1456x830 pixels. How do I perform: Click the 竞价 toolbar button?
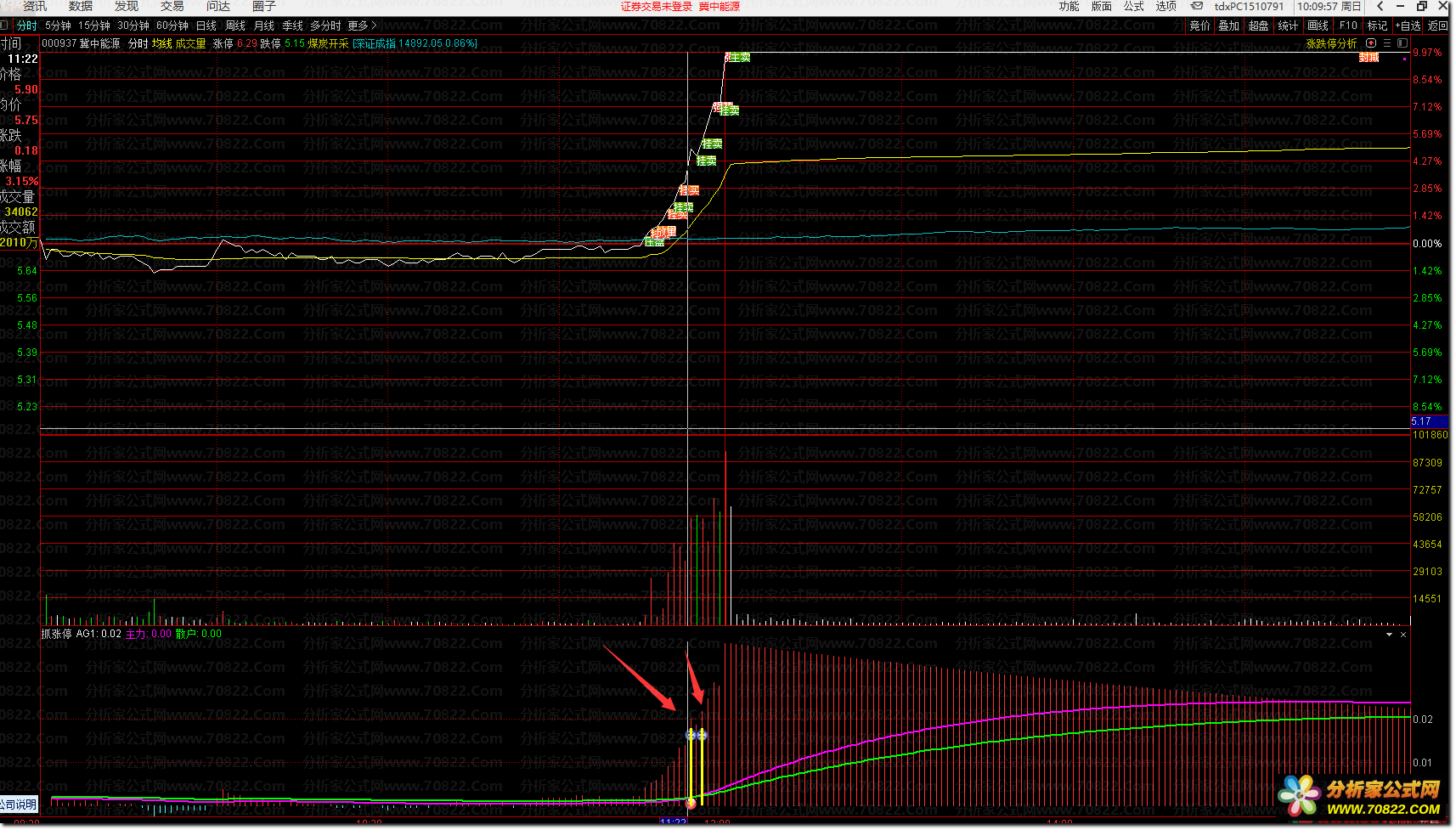(1200, 25)
